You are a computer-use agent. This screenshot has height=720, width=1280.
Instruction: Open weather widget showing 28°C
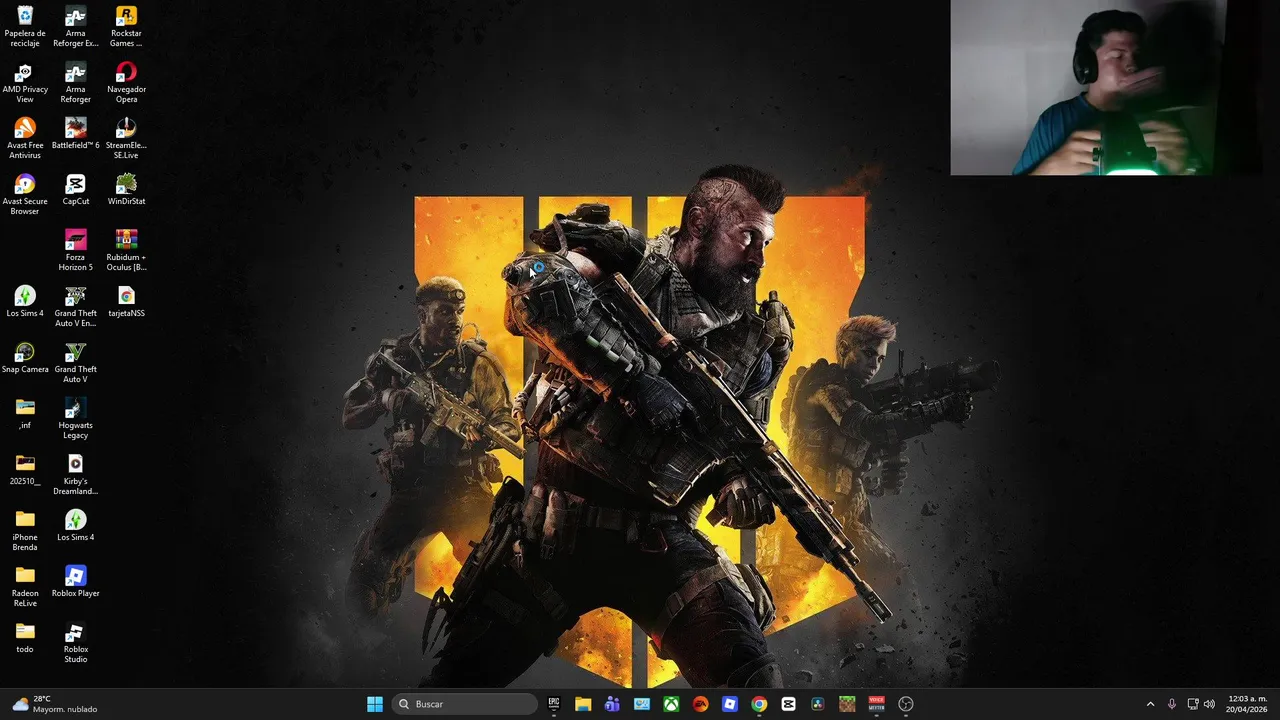tap(56, 704)
